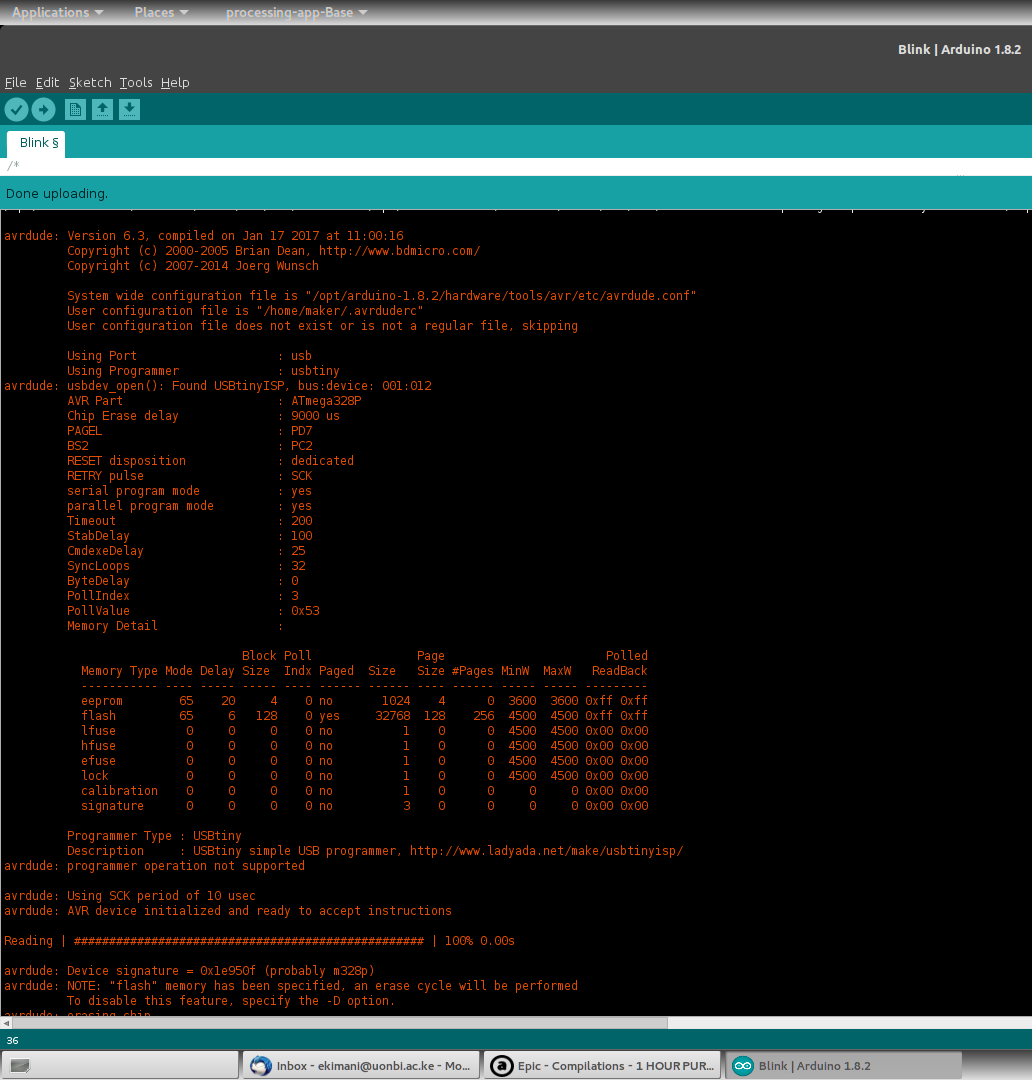Image resolution: width=1032 pixels, height=1080 pixels.
Task: Create a new sketch with the New icon
Action: tap(75, 110)
